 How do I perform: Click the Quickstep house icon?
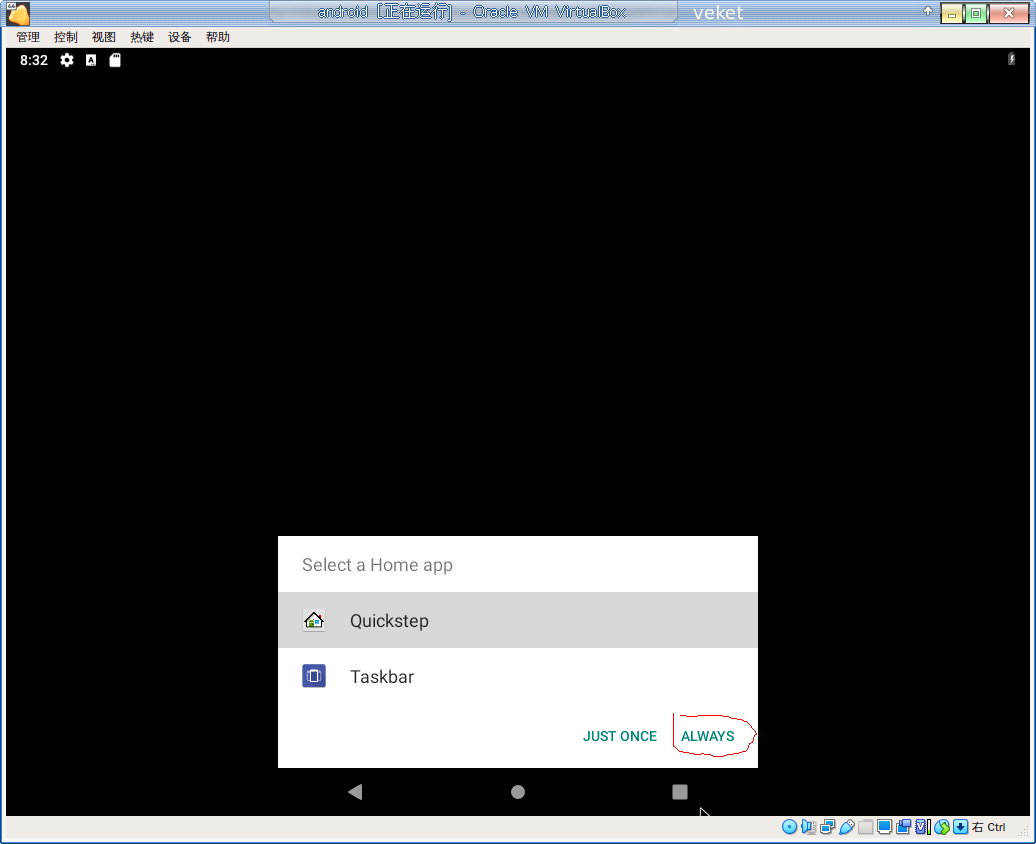point(314,621)
